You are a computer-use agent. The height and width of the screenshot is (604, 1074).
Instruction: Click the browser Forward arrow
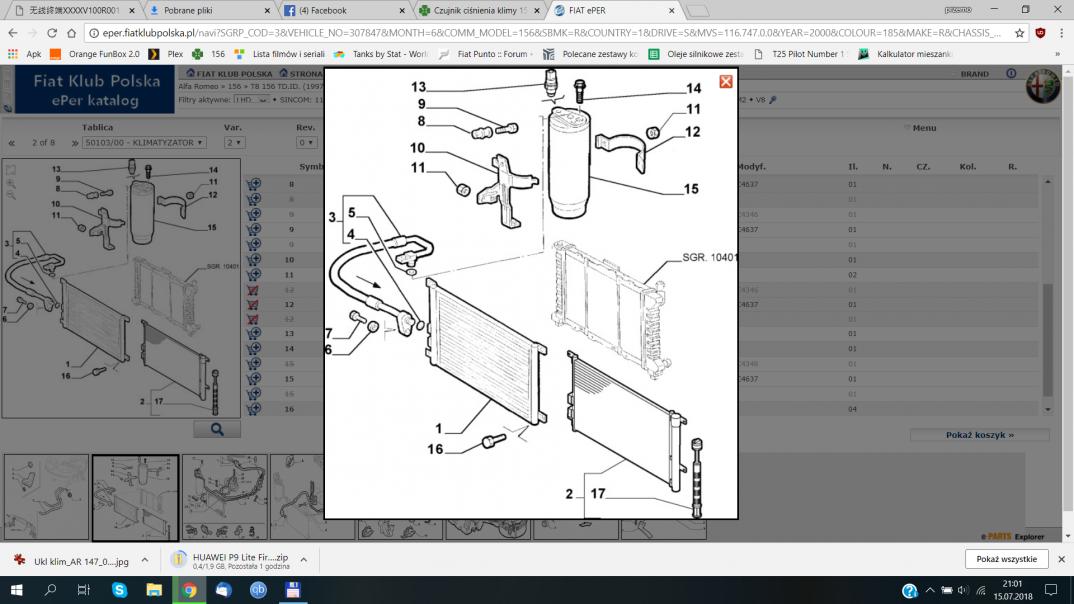(x=32, y=33)
